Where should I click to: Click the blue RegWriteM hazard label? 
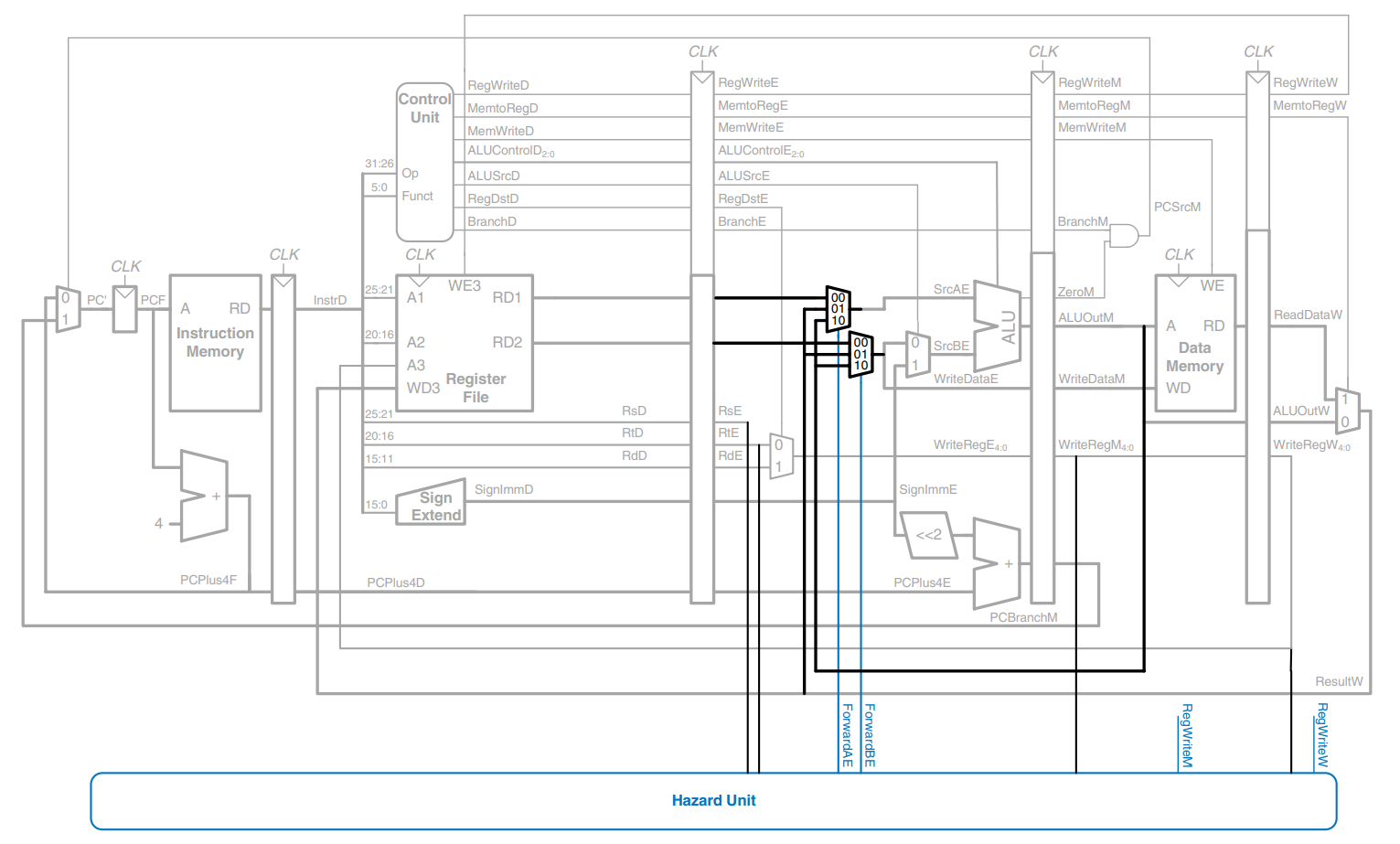click(1187, 735)
